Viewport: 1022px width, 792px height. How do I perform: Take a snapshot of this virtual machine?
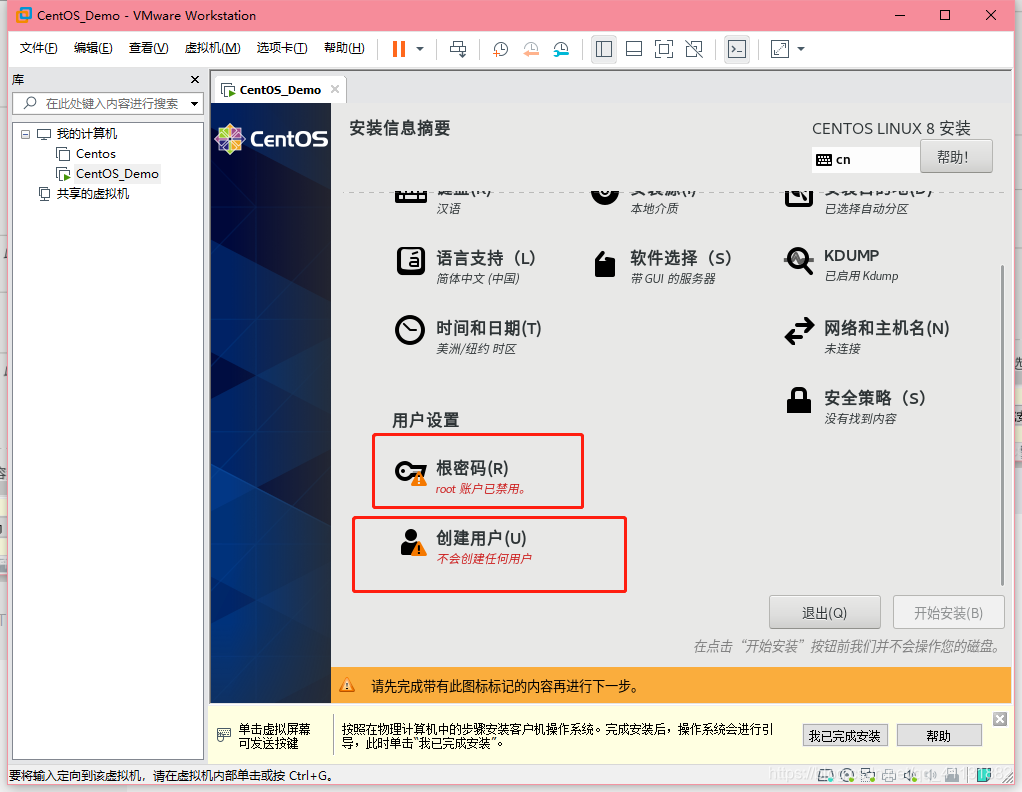[500, 49]
